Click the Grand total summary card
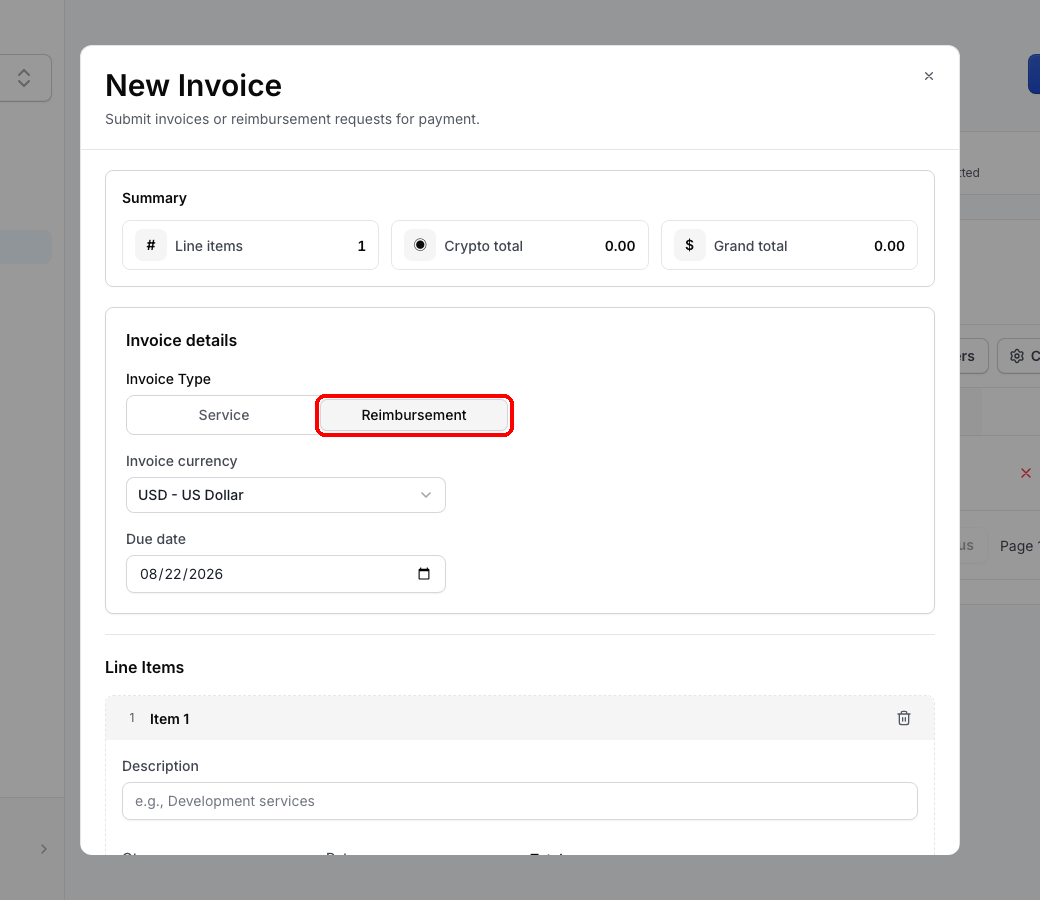1040x900 pixels. click(x=789, y=245)
